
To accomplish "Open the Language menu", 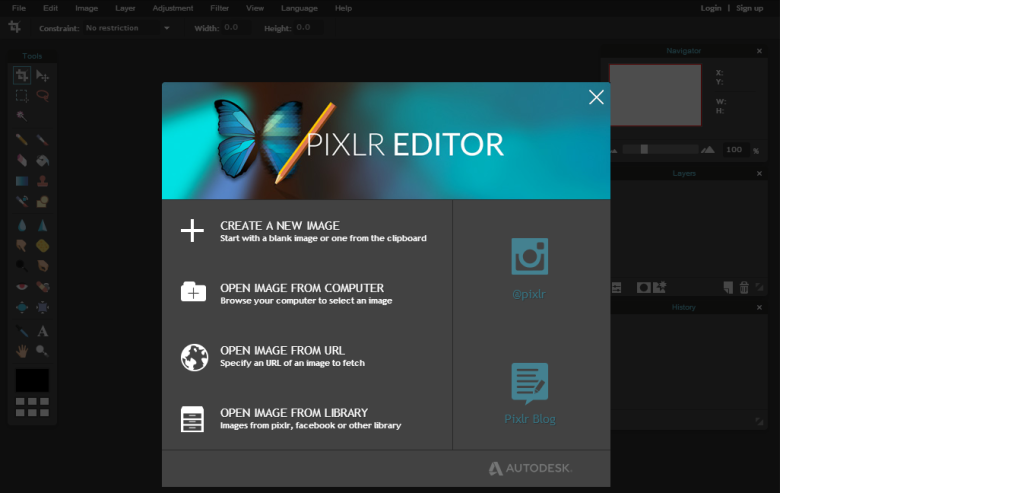I will pyautogui.click(x=299, y=8).
